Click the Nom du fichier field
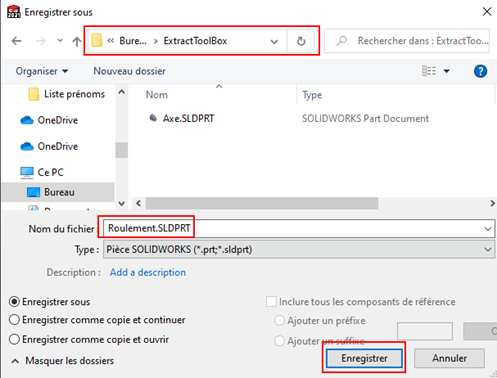The width and height of the screenshot is (497, 378). 299,229
